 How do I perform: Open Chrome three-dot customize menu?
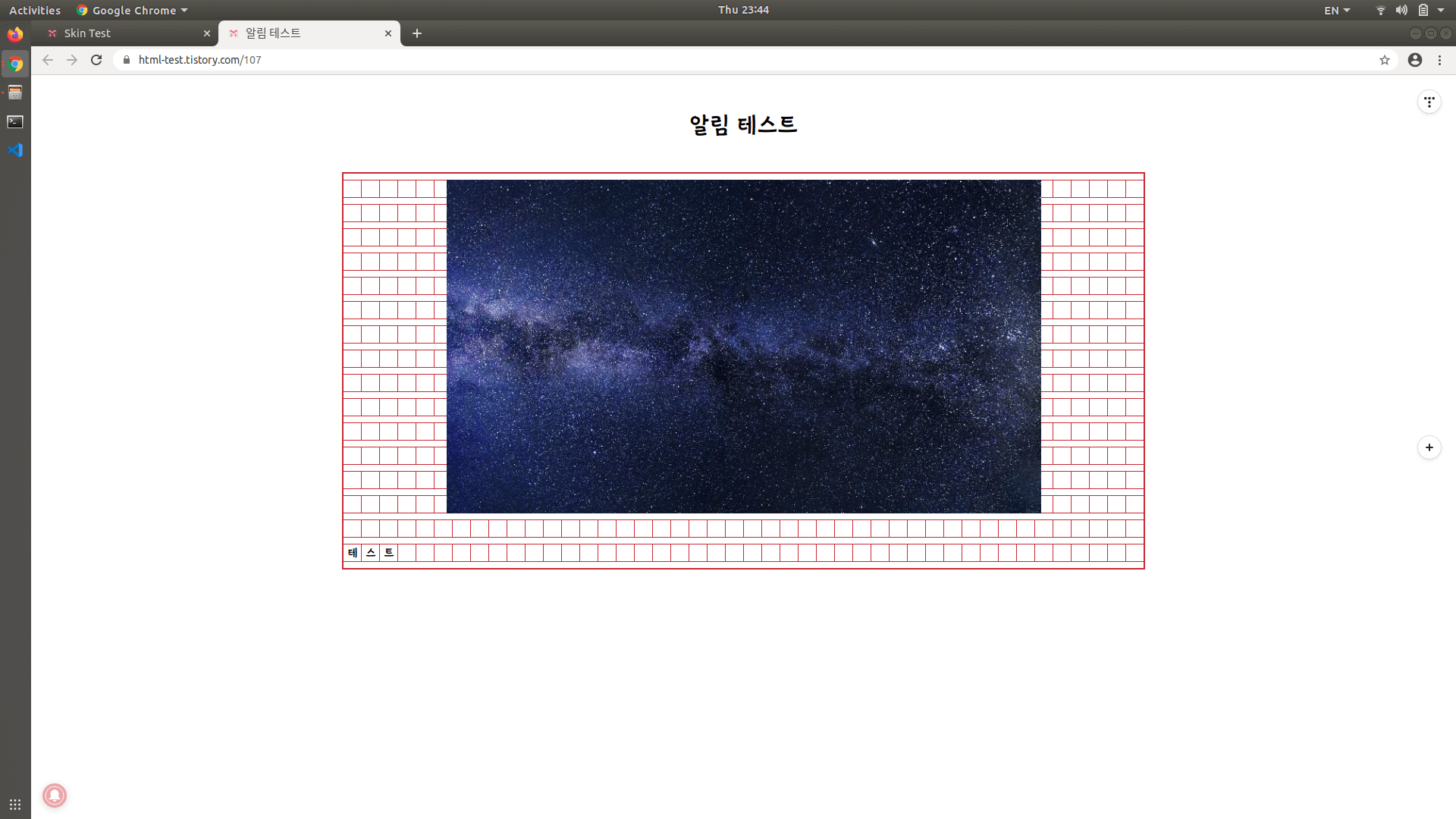tap(1439, 60)
